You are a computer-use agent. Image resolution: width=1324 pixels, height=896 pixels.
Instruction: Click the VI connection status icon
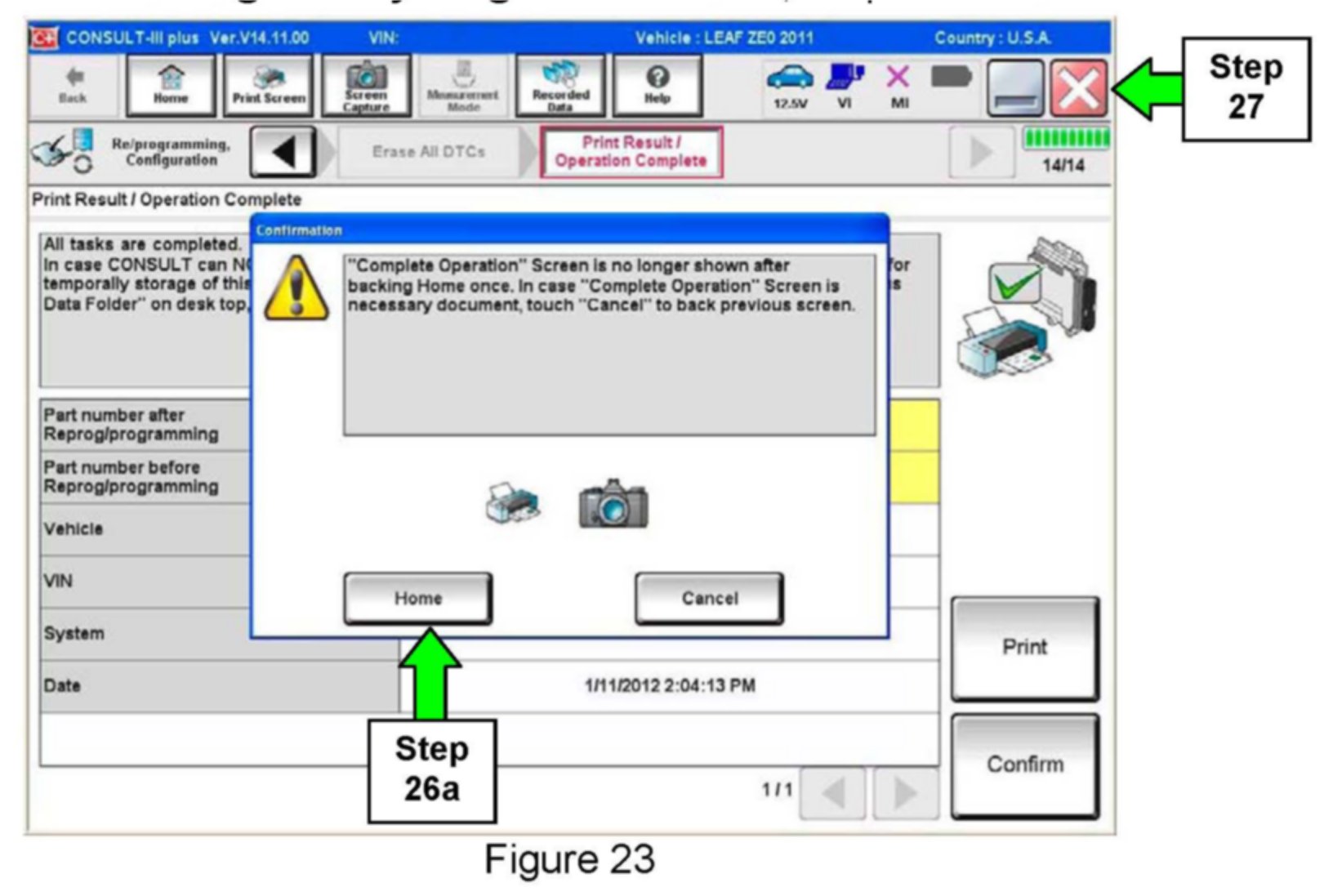[x=845, y=85]
